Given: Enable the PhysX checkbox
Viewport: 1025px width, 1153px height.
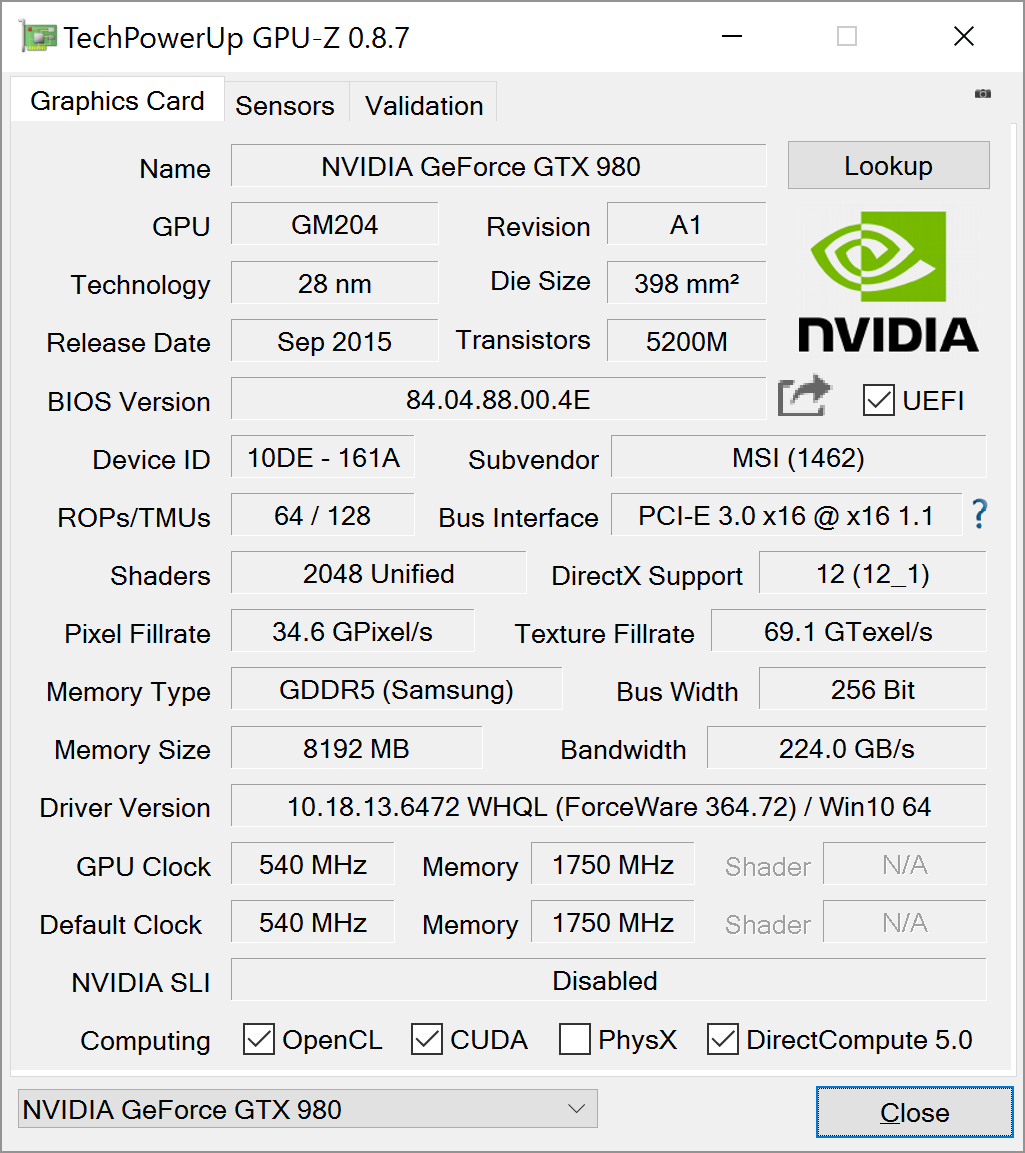Looking at the screenshot, I should [575, 1040].
